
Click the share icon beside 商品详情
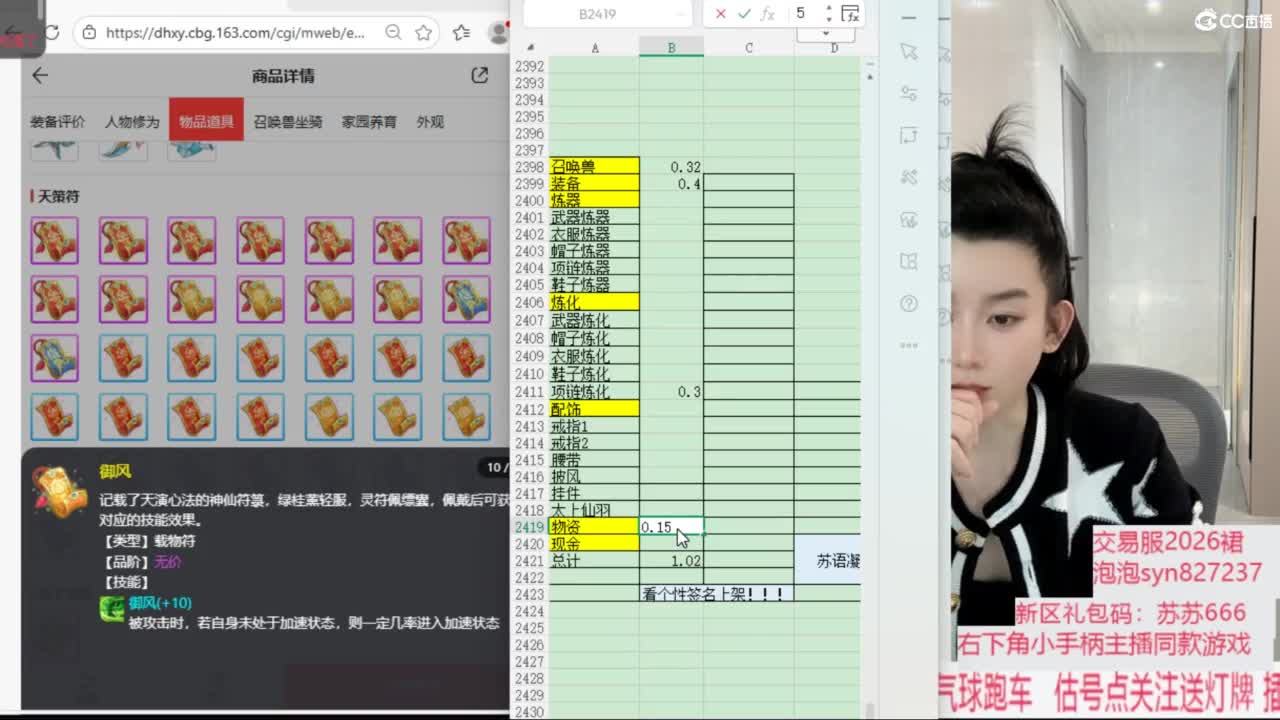click(480, 75)
